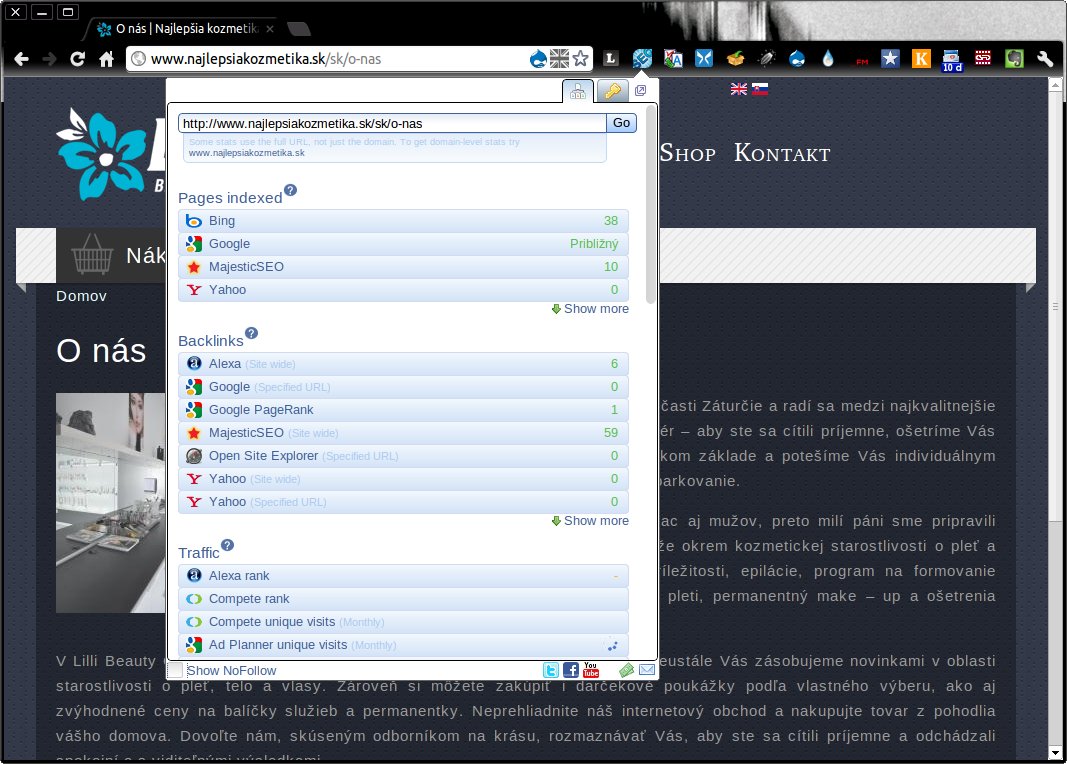Open the browser home page

click(x=106, y=59)
